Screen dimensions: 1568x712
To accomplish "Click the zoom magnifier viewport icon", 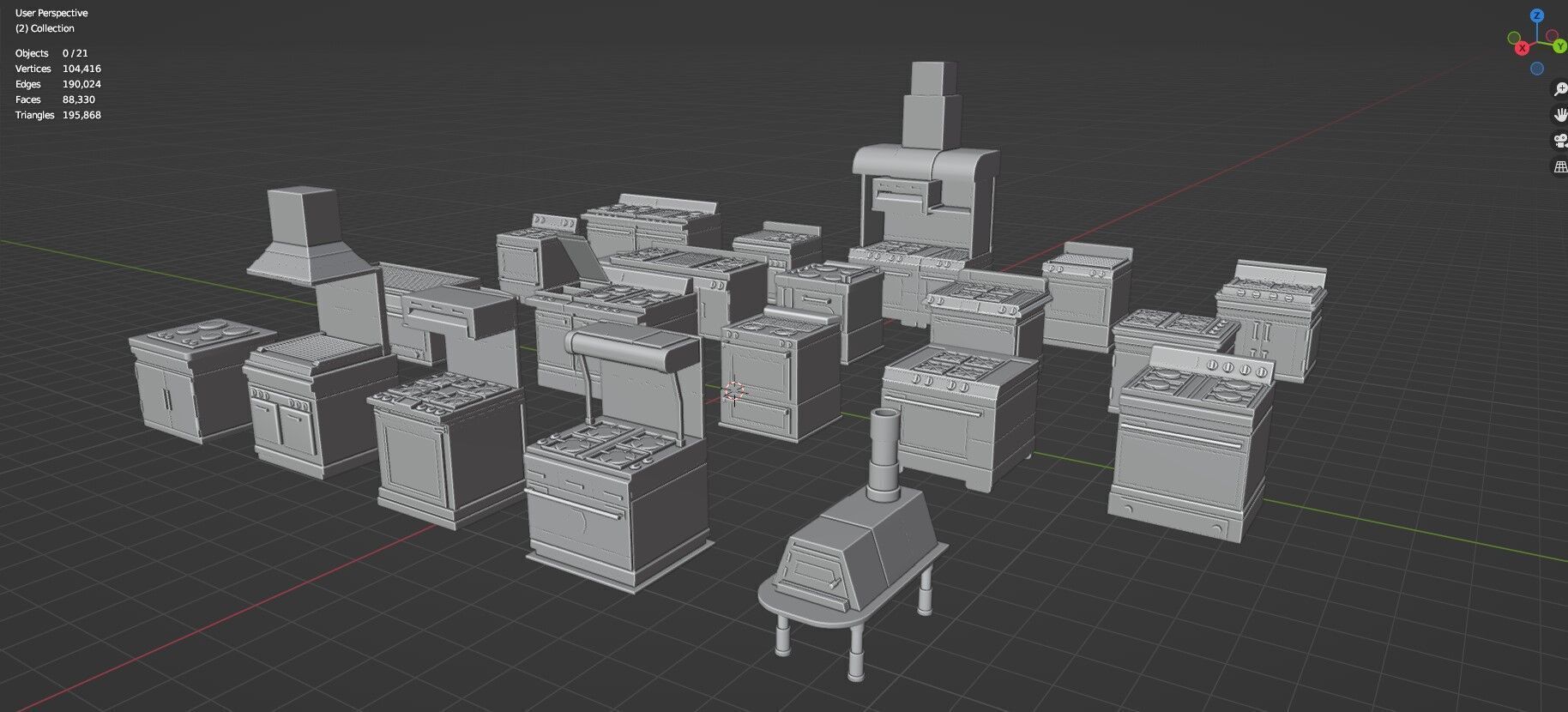I will (x=1560, y=89).
